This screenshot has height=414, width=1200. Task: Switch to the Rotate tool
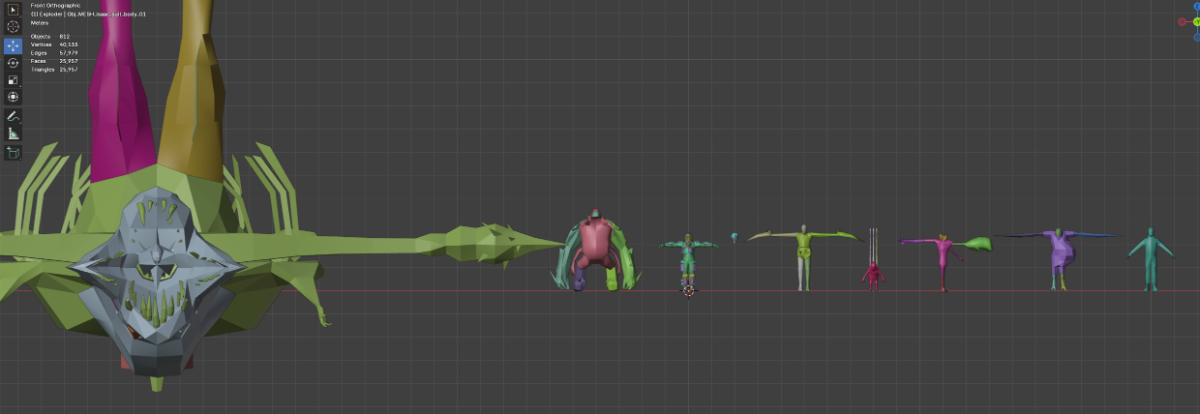pyautogui.click(x=13, y=63)
